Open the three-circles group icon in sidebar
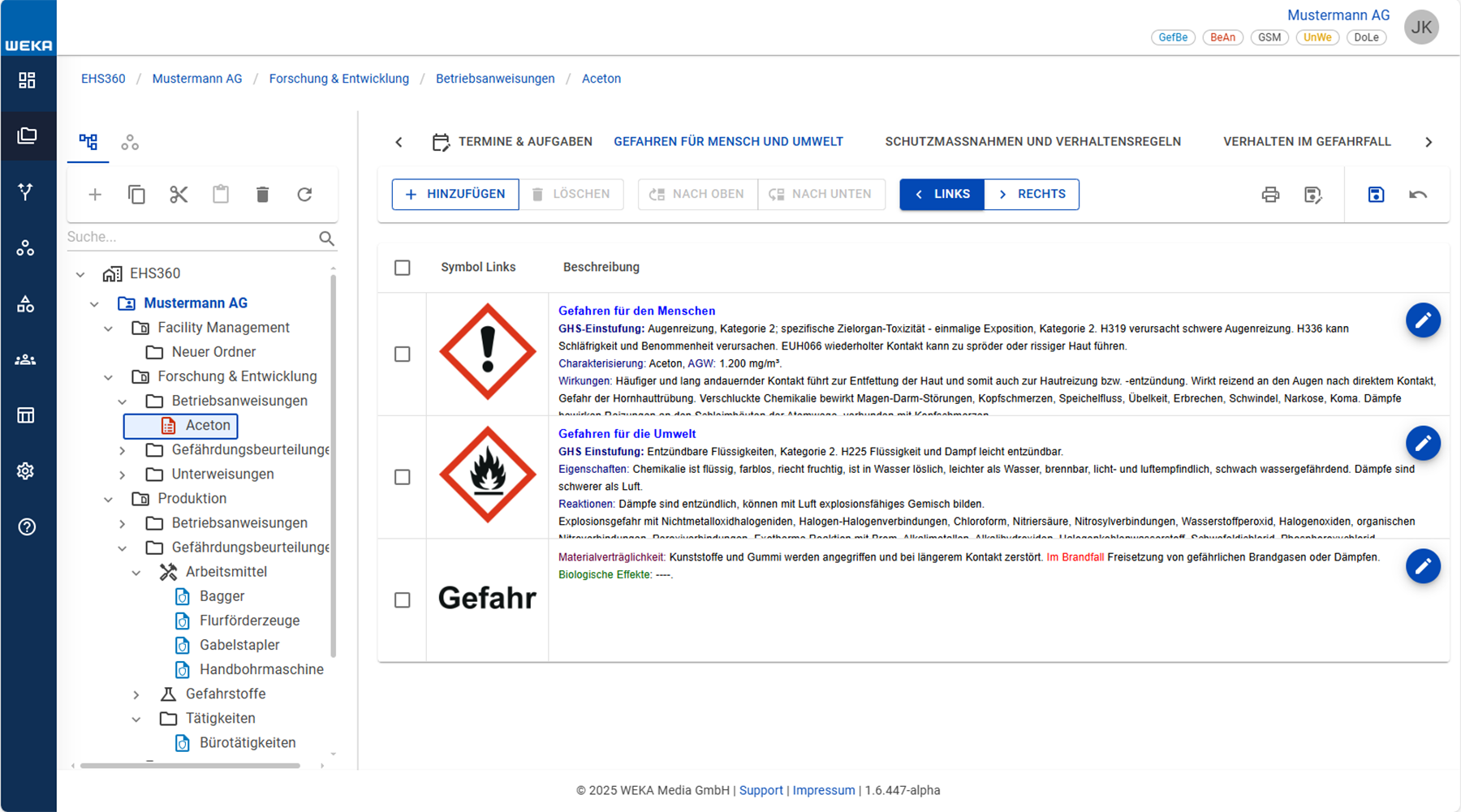The image size is (1461, 812). click(27, 247)
